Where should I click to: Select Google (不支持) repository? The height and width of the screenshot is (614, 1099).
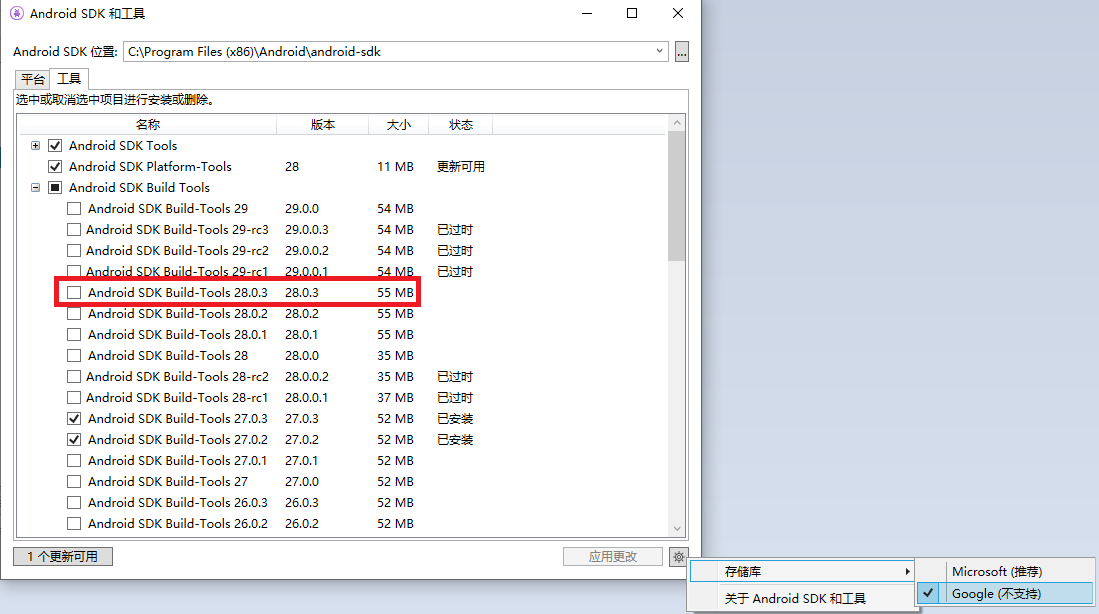pos(1006,594)
